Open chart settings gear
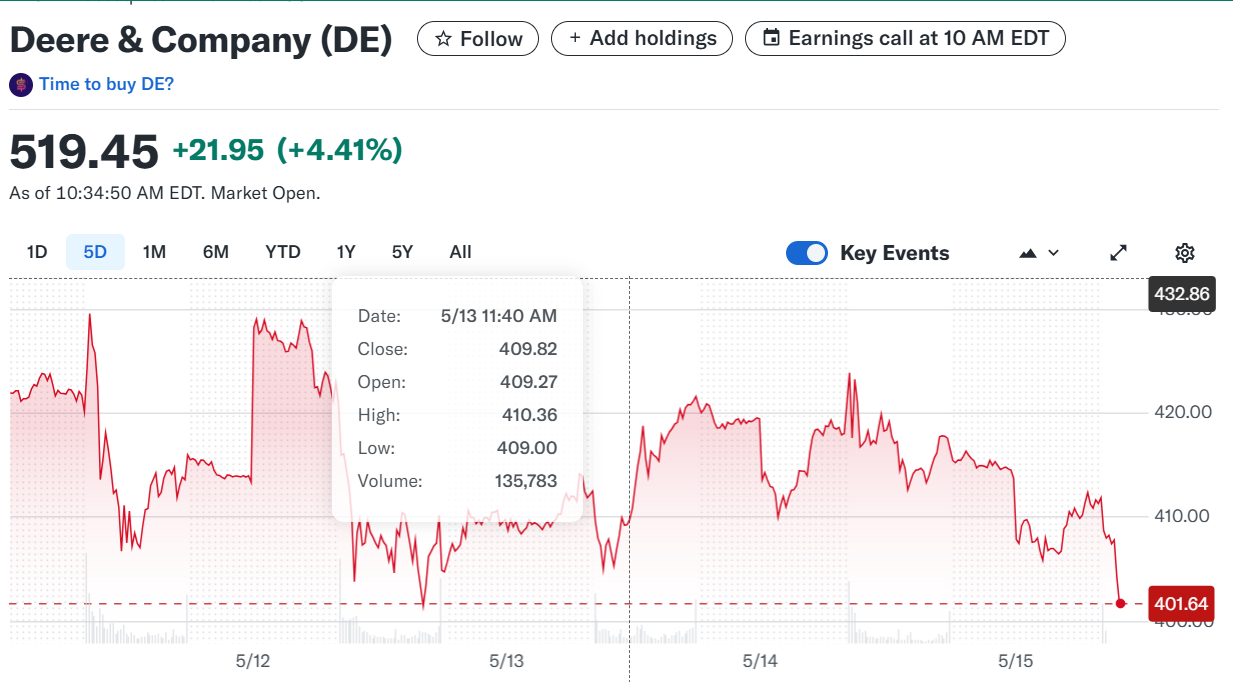The image size is (1233, 682). (x=1185, y=253)
